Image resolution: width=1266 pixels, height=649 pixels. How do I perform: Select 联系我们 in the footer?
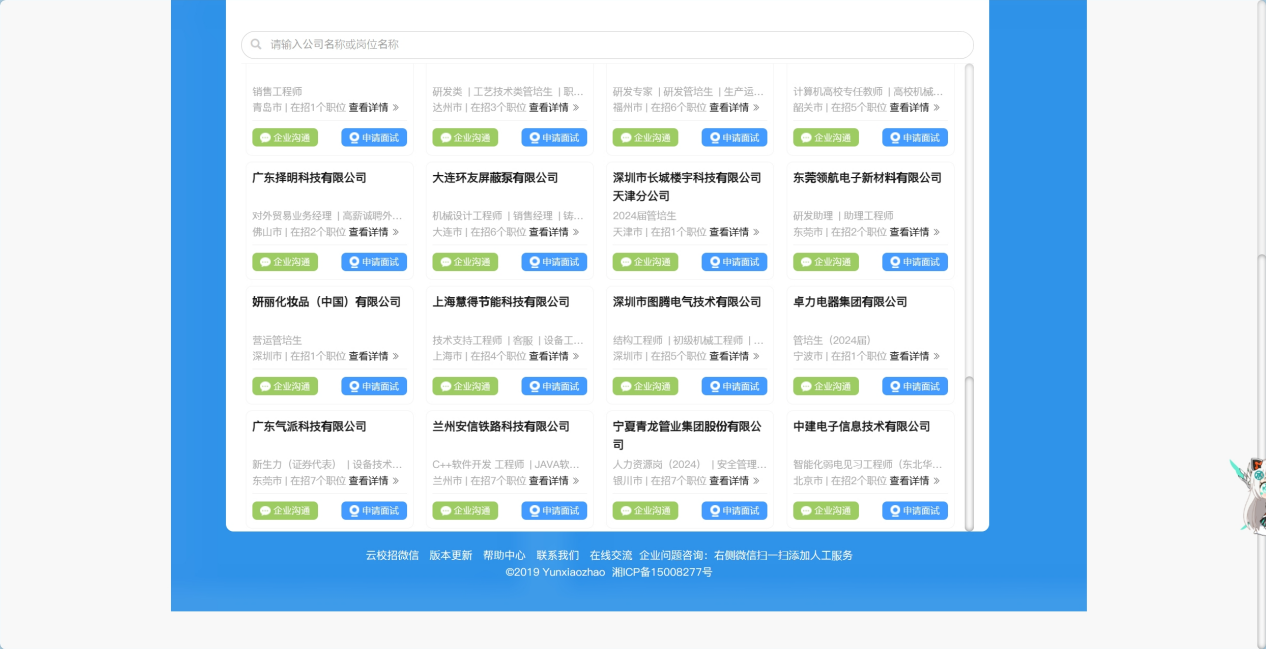pyautogui.click(x=557, y=555)
